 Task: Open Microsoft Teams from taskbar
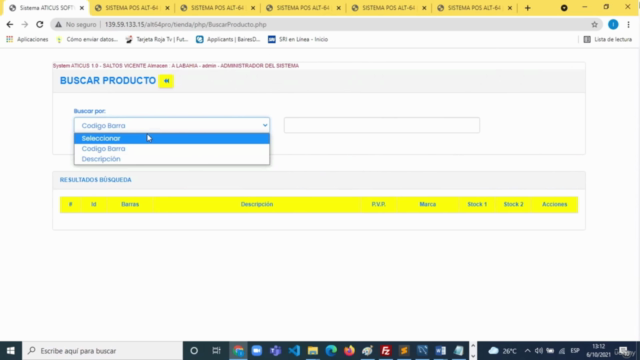tap(276, 351)
